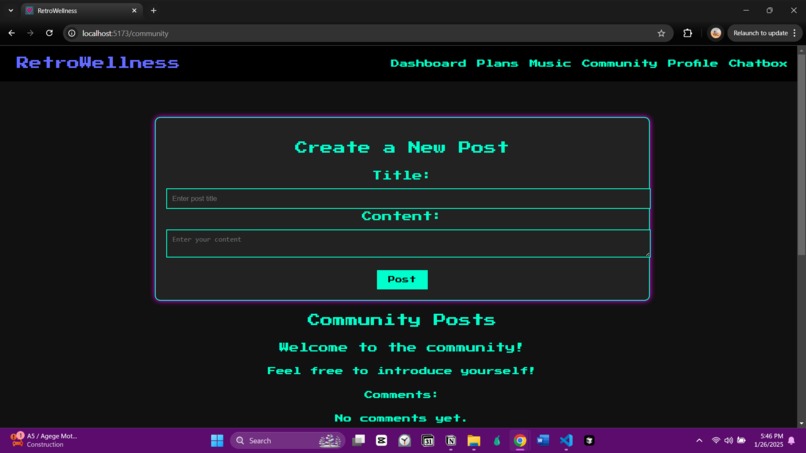Open the Dashboard nav link
The image size is (806, 453).
(x=428, y=63)
